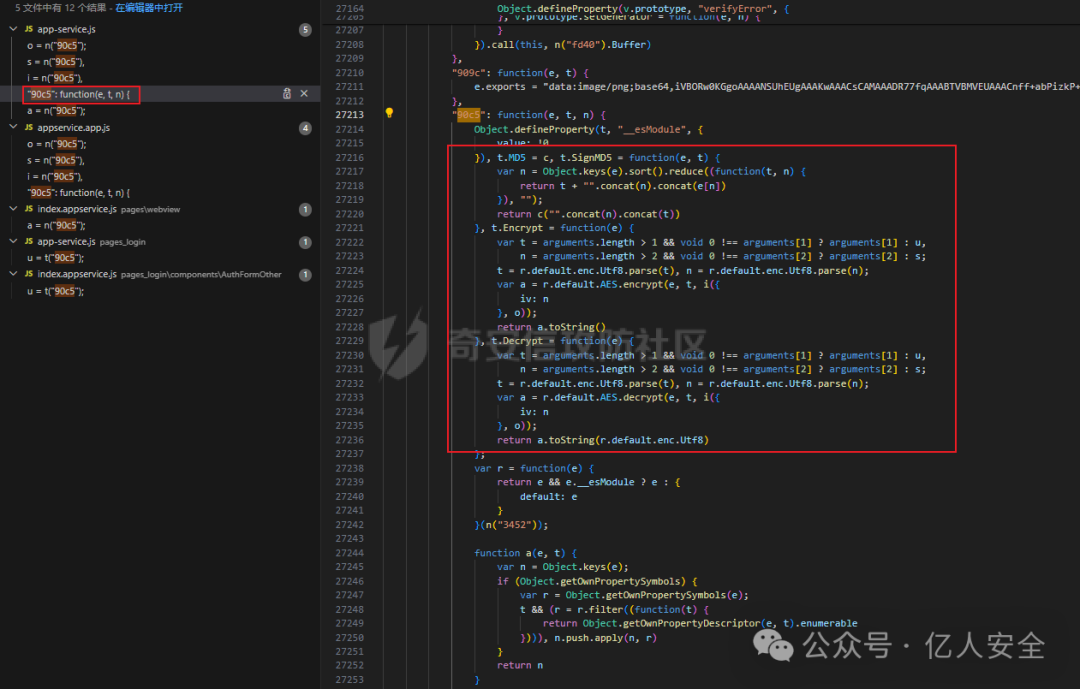
Task: Collapse the first app-service.js results group
Action: point(13,30)
